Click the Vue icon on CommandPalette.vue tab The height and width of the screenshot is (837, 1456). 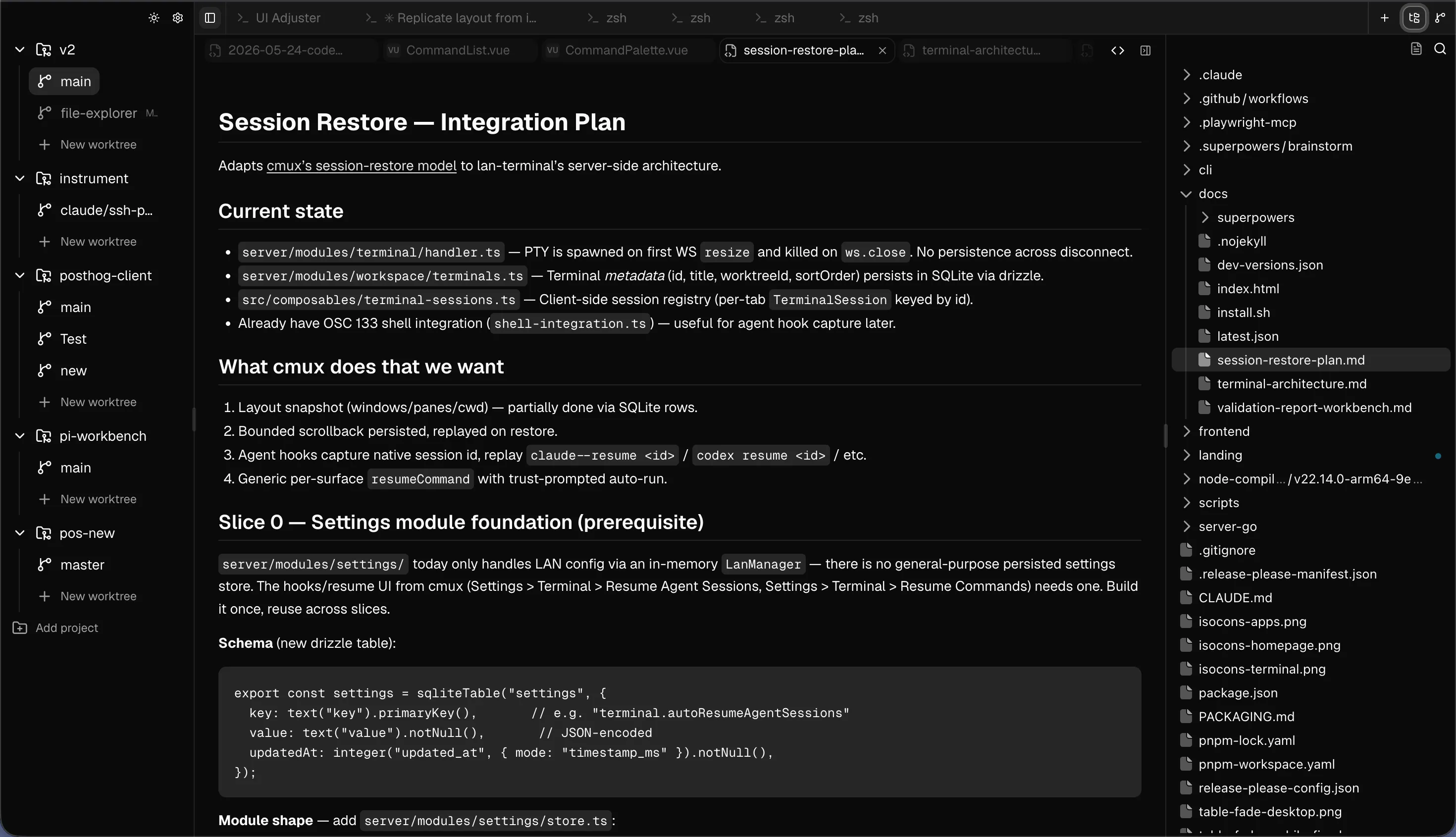[x=552, y=50]
